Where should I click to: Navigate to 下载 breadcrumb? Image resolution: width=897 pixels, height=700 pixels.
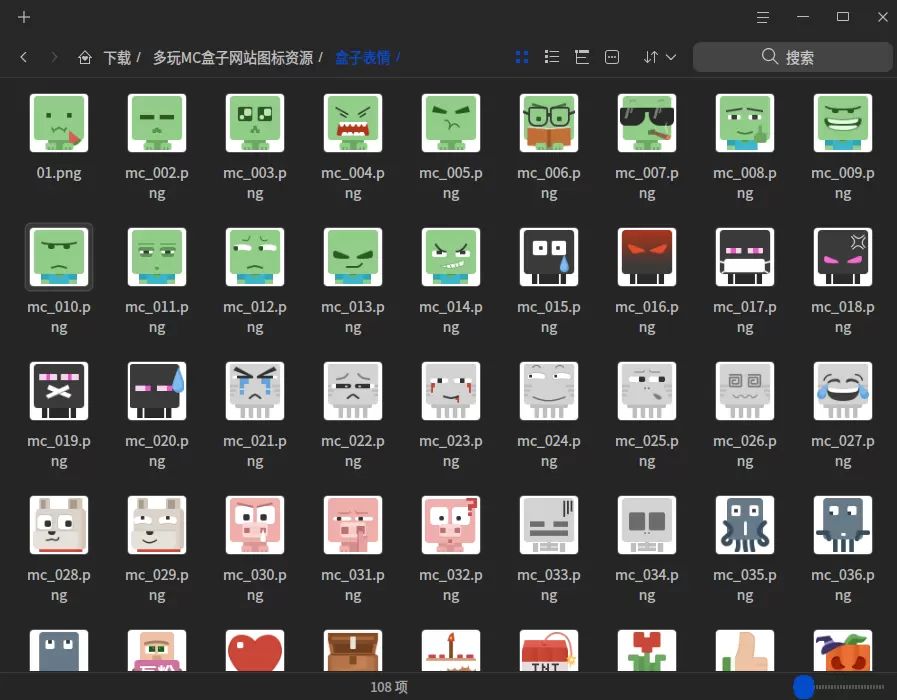pyautogui.click(x=117, y=57)
